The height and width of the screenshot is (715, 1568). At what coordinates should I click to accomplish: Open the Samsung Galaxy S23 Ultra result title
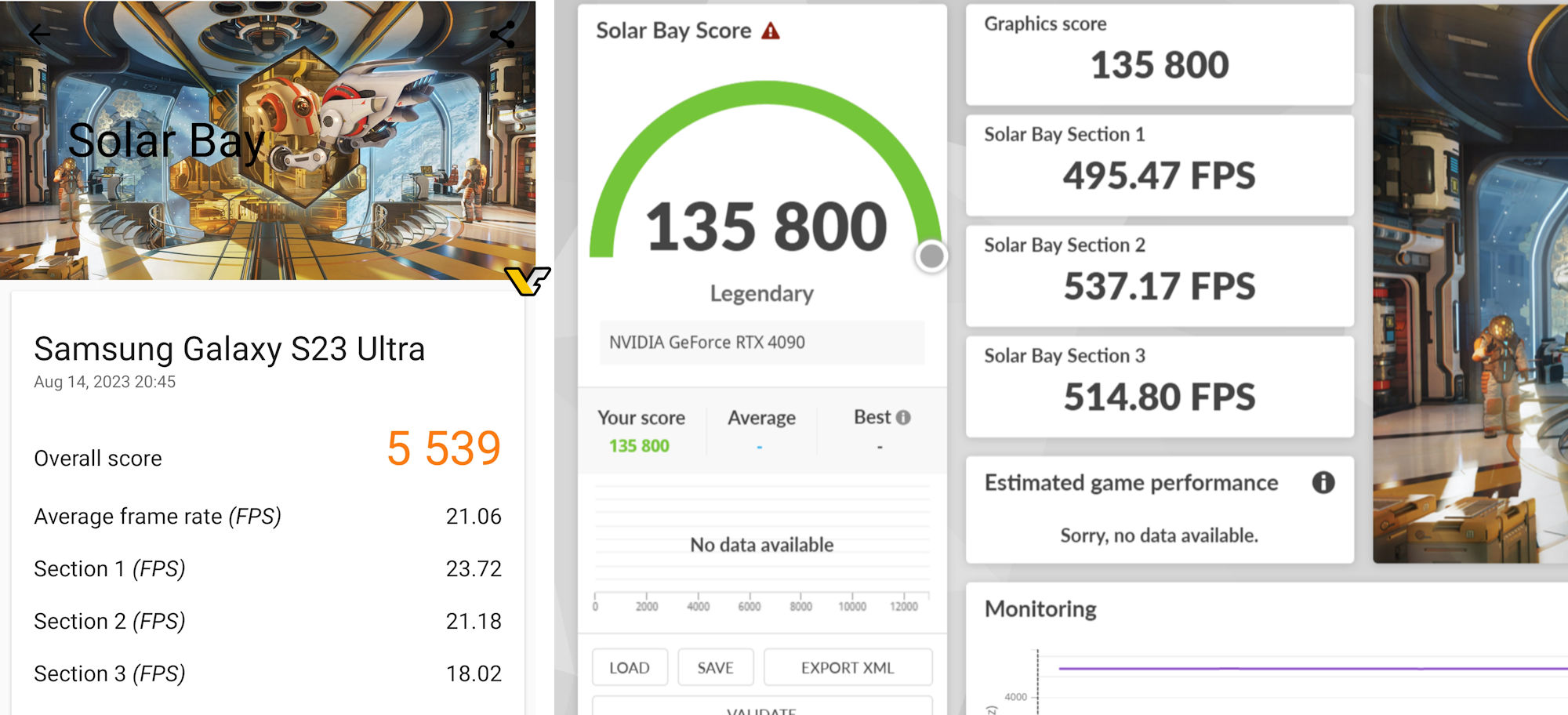coord(230,350)
